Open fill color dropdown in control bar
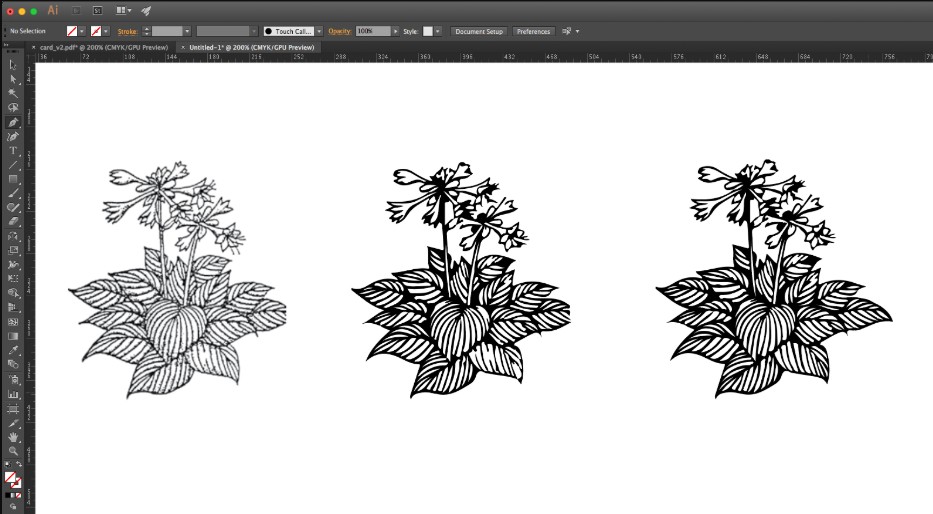The width and height of the screenshot is (933, 514). 82,32
